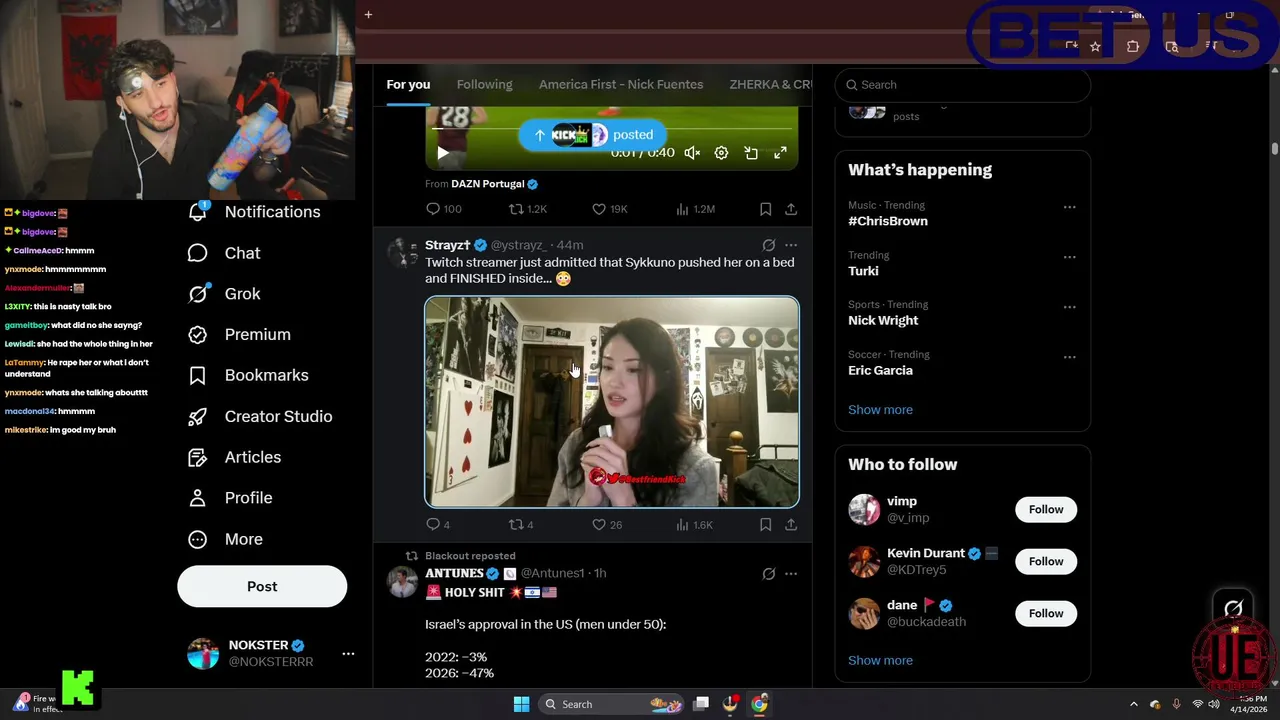Image resolution: width=1280 pixels, height=720 pixels.
Task: Bookmark this page with the star icon
Action: pos(1095,46)
